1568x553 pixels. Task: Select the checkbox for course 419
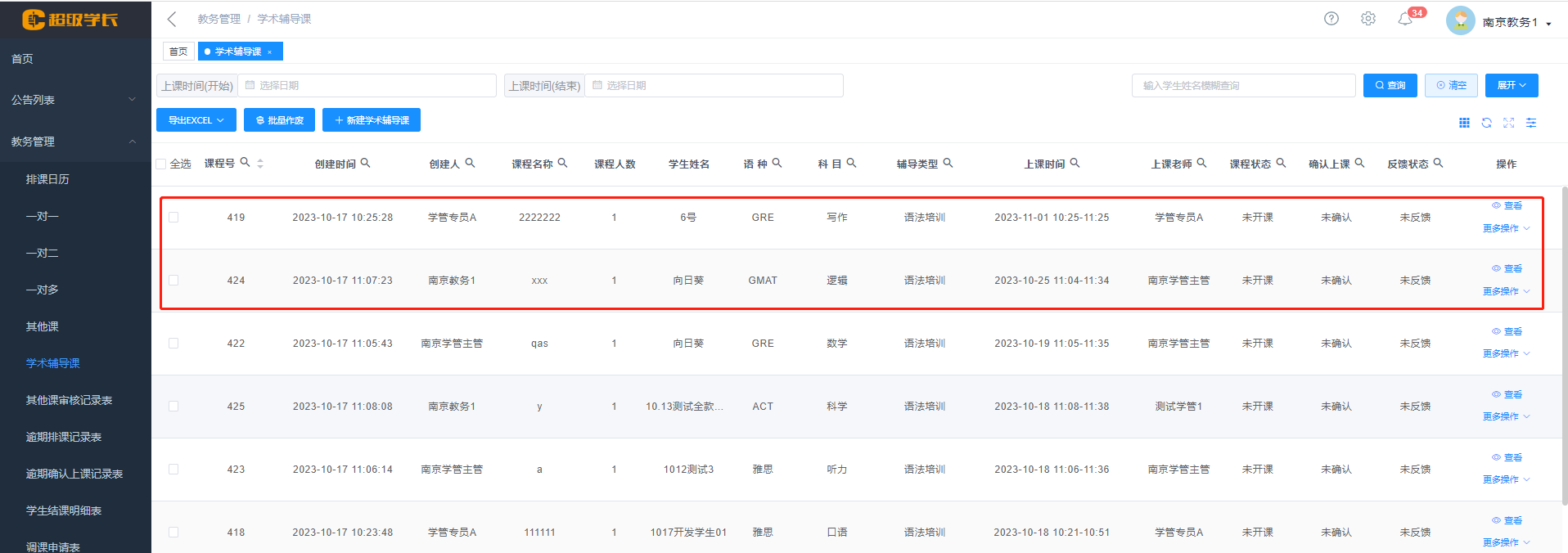point(173,218)
